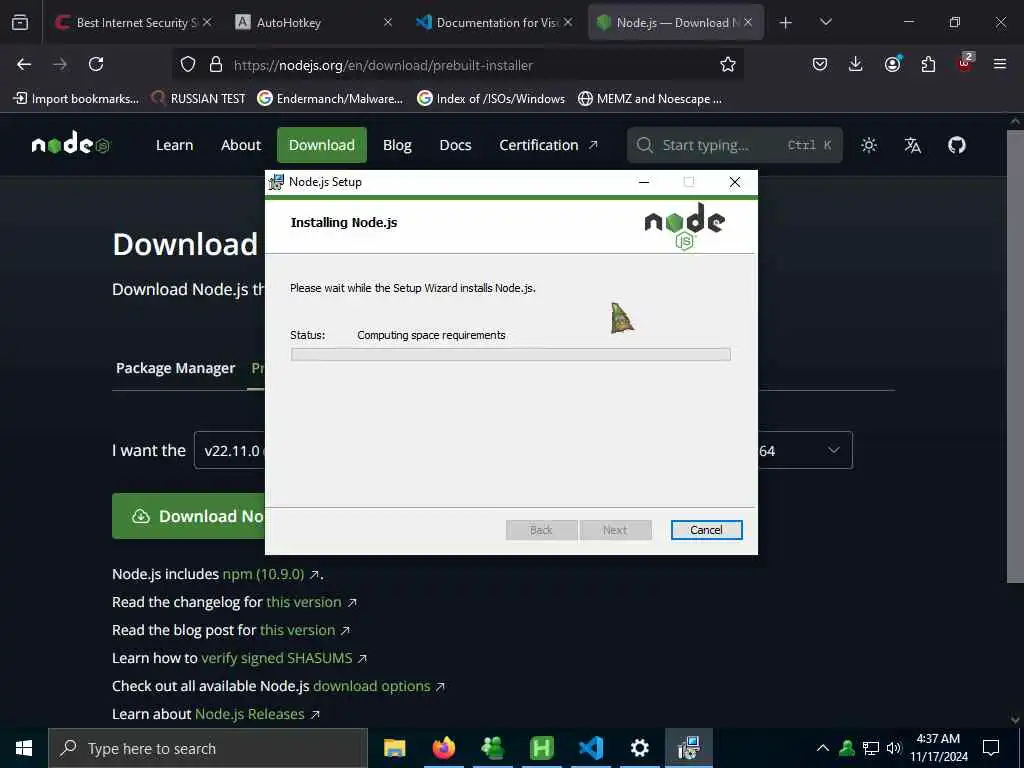1024x768 pixels.
Task: Close the Node.js Download browser tab
Action: tap(748, 22)
